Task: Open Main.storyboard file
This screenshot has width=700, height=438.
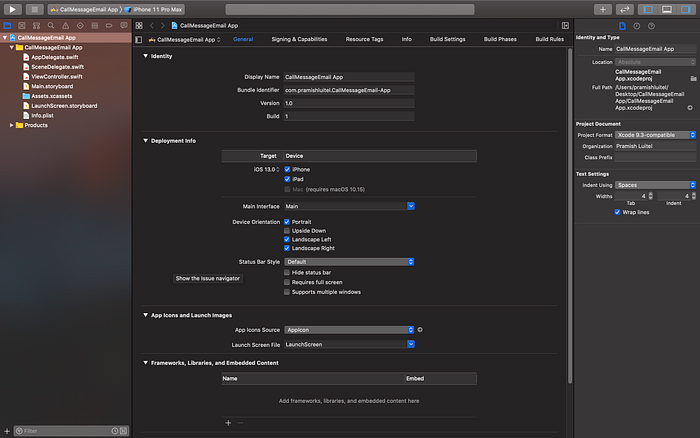Action: tap(52, 86)
